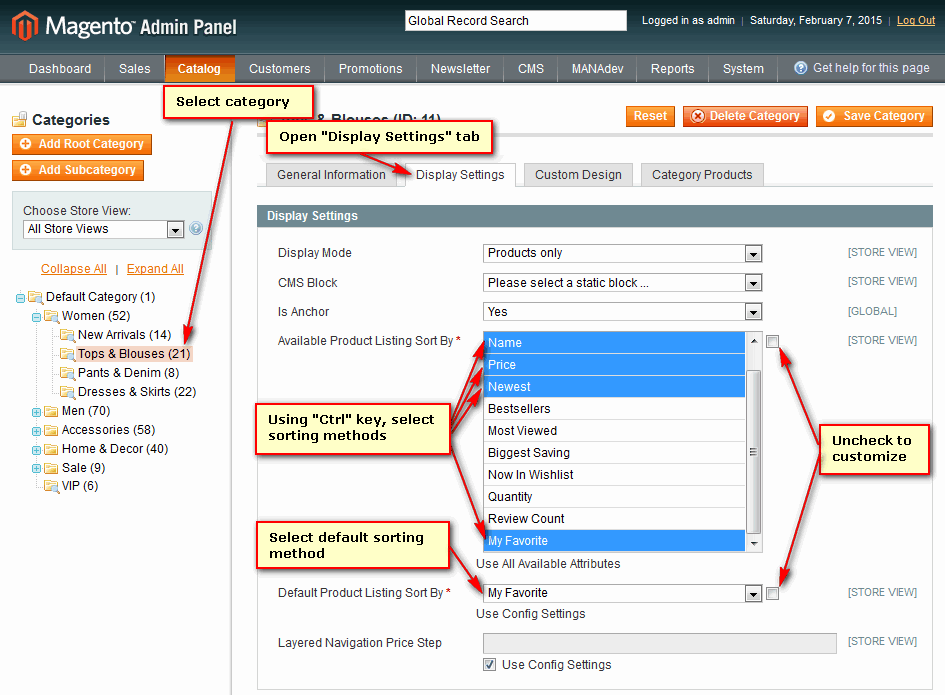This screenshot has height=695, width=945.
Task: Open the Sales menu
Action: pyautogui.click(x=134, y=69)
